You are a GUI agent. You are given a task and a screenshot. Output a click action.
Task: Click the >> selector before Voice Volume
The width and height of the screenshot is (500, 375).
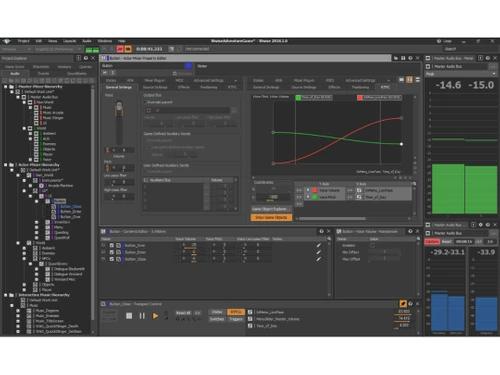point(299,190)
